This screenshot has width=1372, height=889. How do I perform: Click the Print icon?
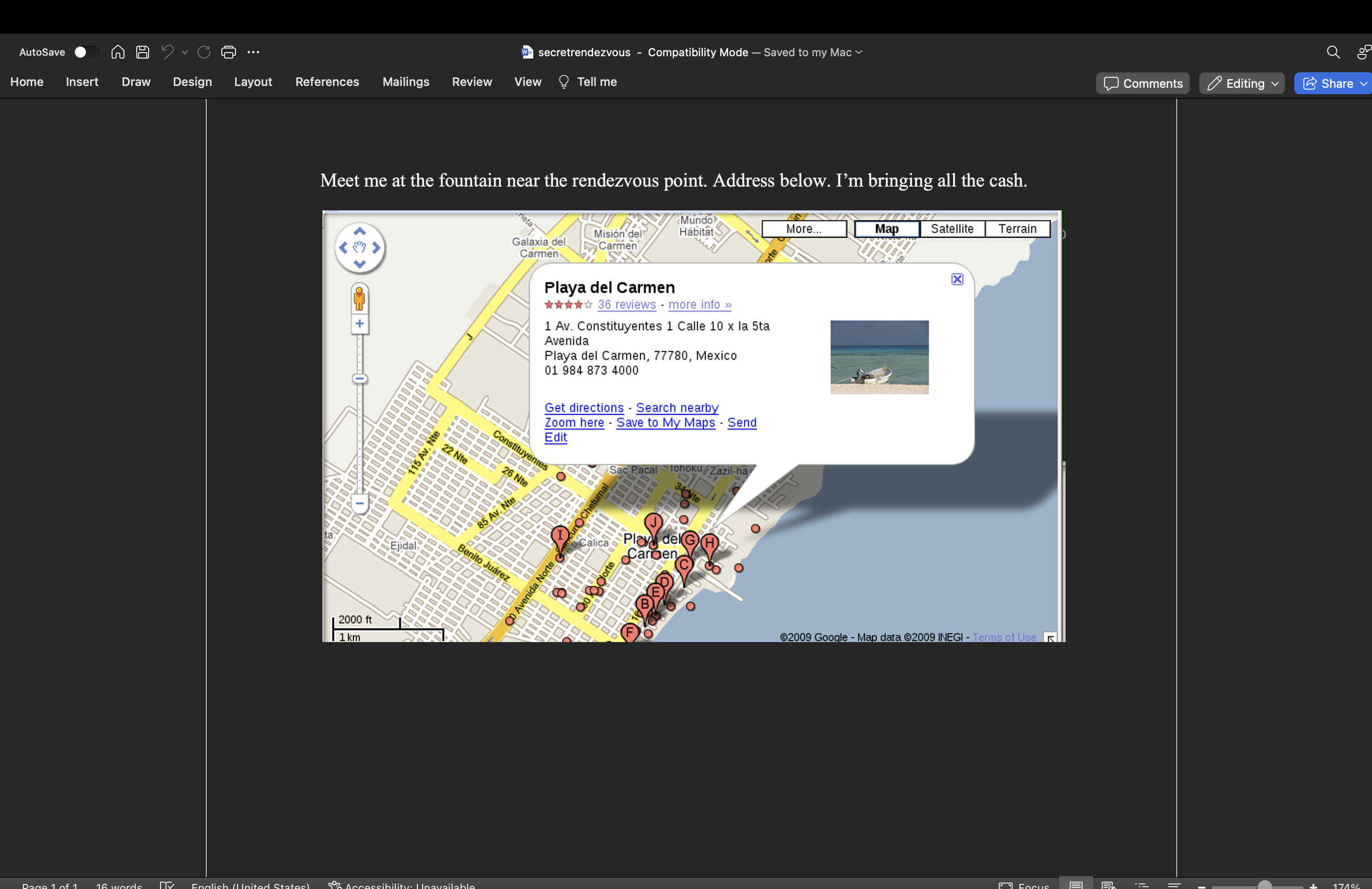click(229, 53)
